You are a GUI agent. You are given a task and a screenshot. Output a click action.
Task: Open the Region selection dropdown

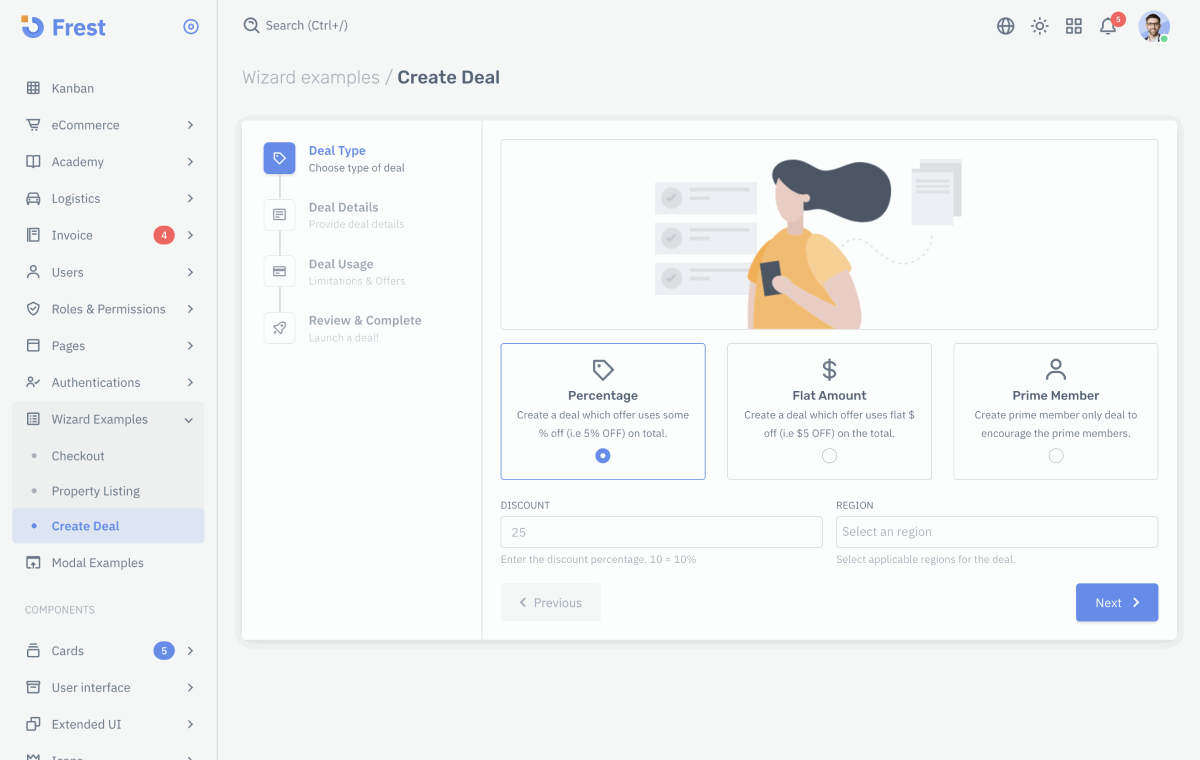[996, 531]
